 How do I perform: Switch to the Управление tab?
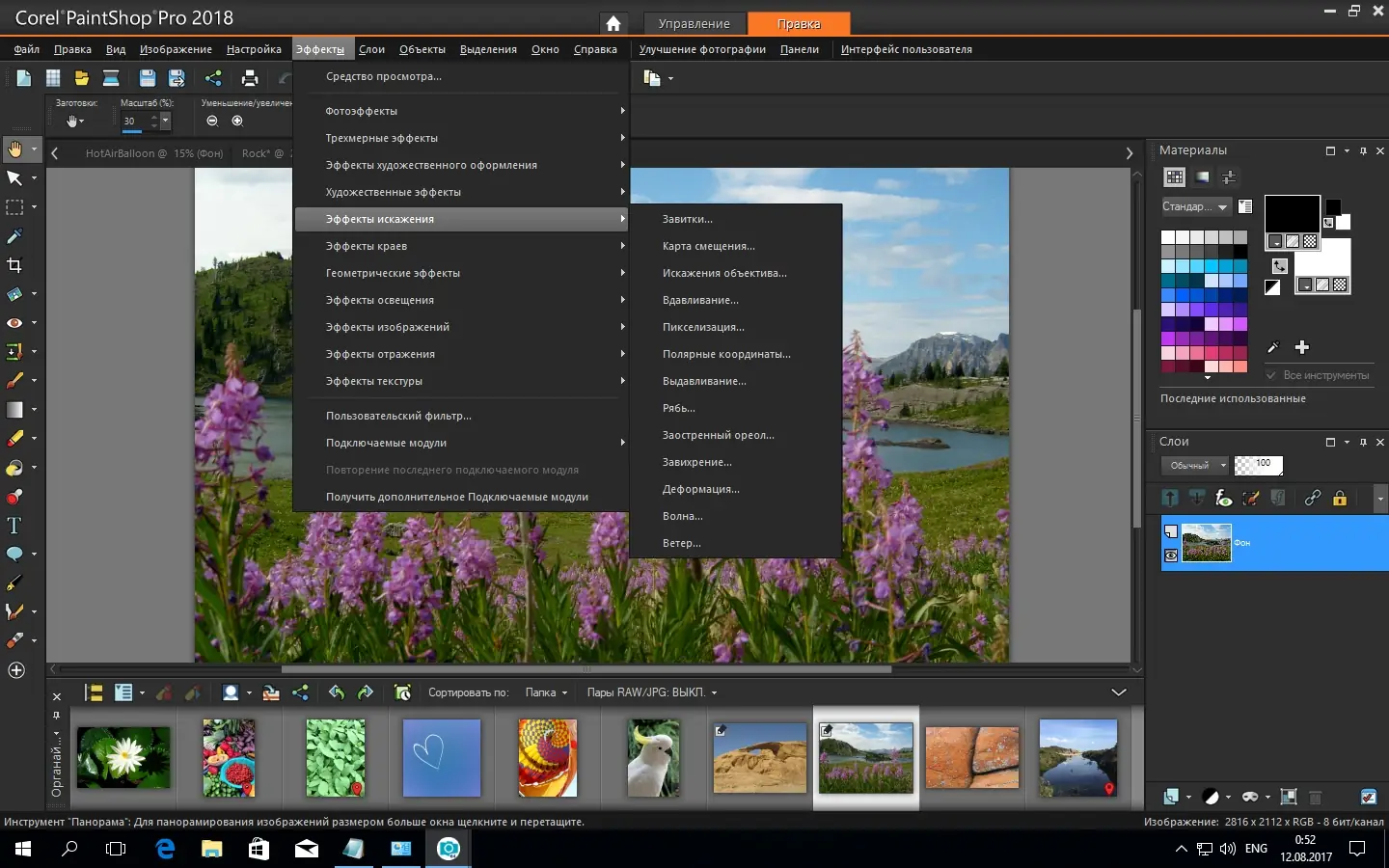tap(694, 23)
